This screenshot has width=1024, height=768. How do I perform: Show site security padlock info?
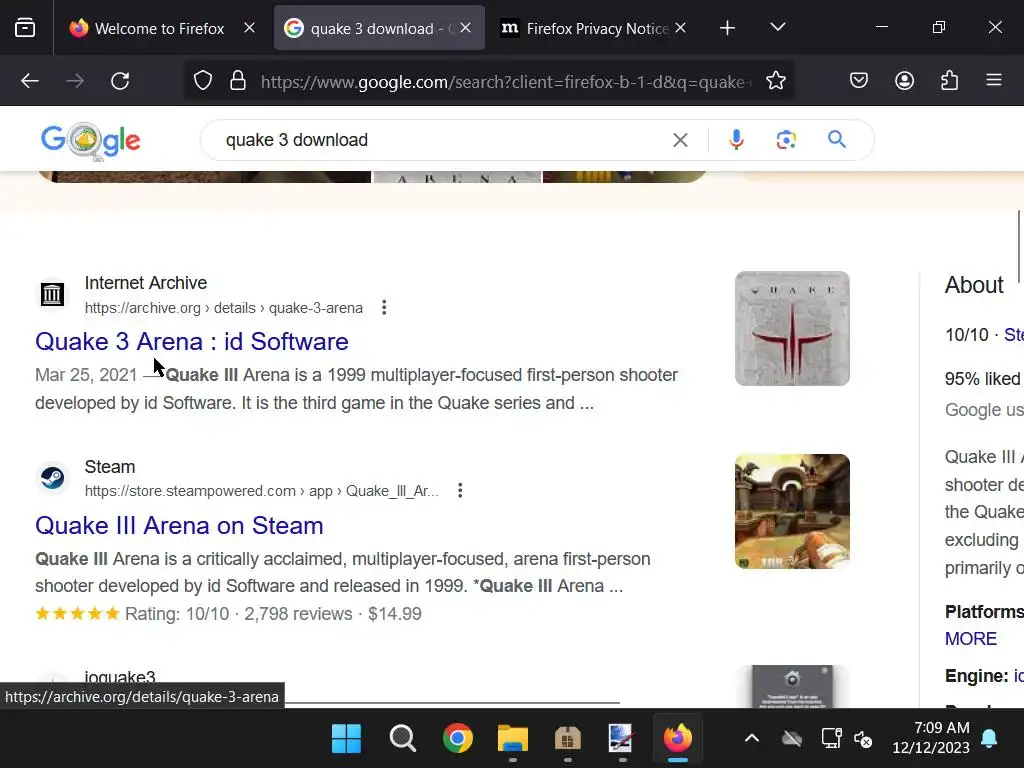click(238, 81)
